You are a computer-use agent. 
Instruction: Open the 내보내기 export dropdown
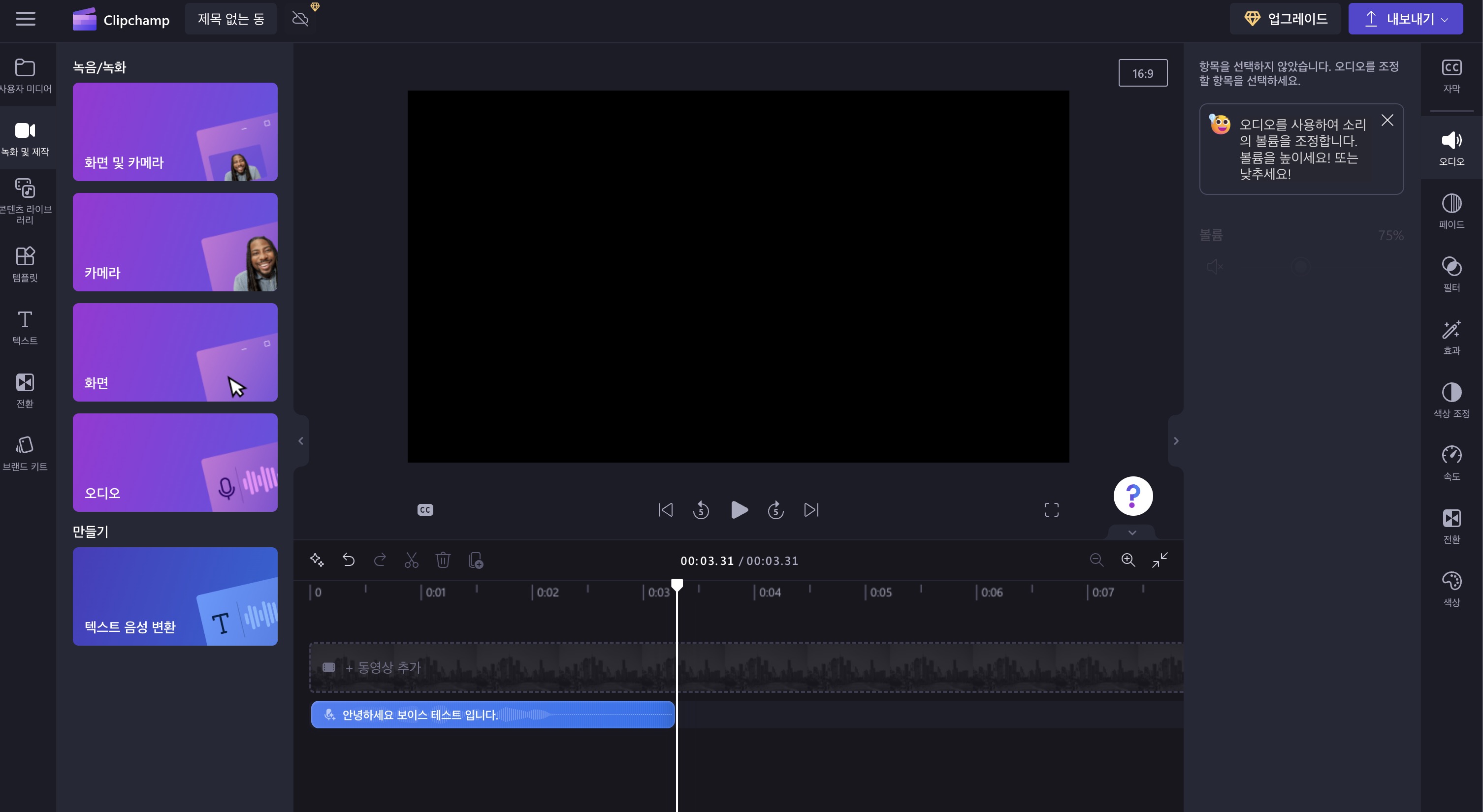[x=1405, y=19]
